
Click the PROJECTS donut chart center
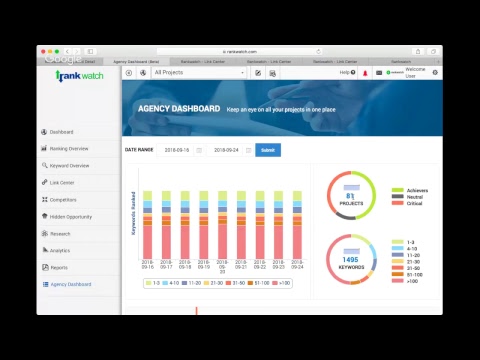[x=351, y=196]
